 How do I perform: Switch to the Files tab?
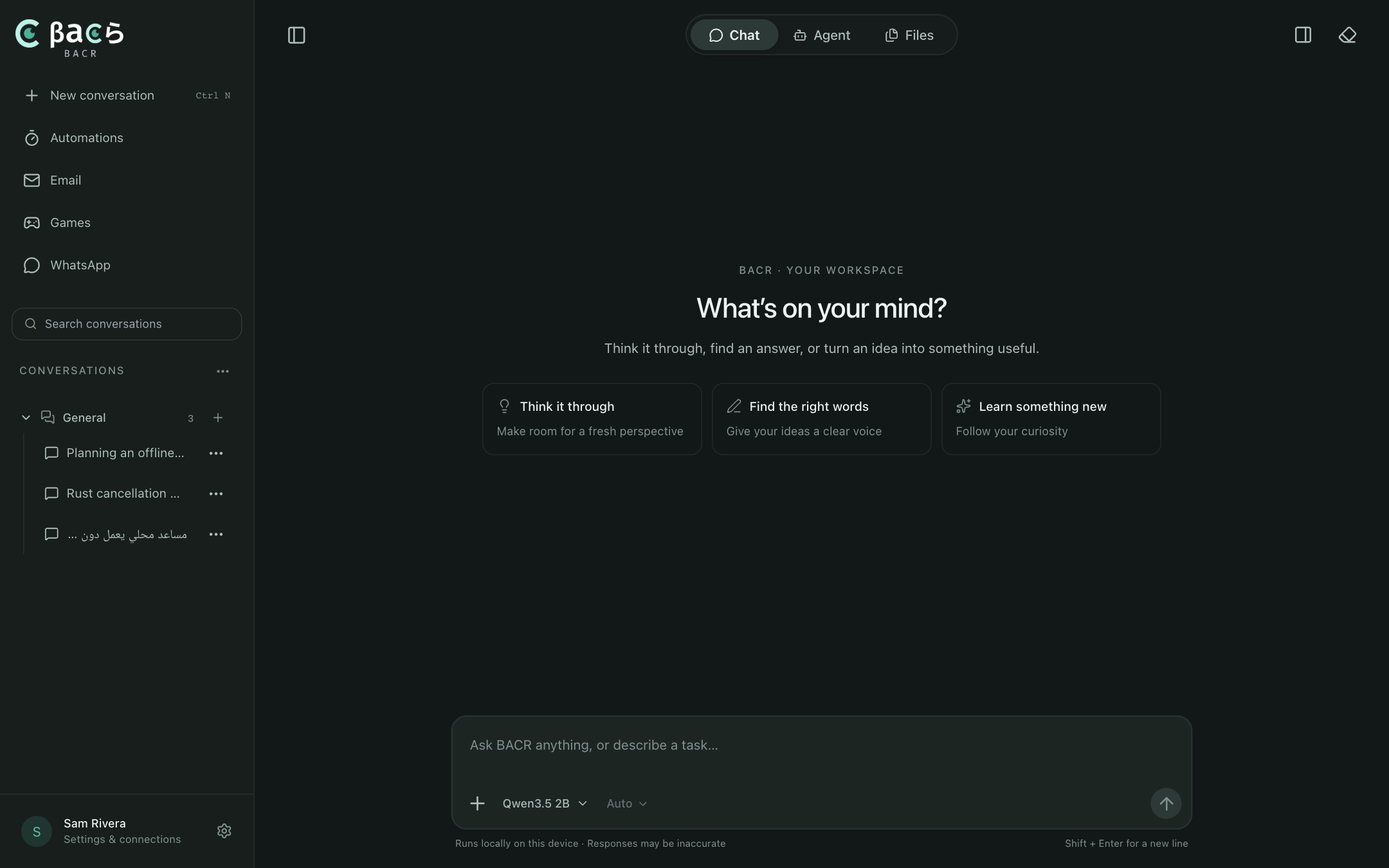909,35
